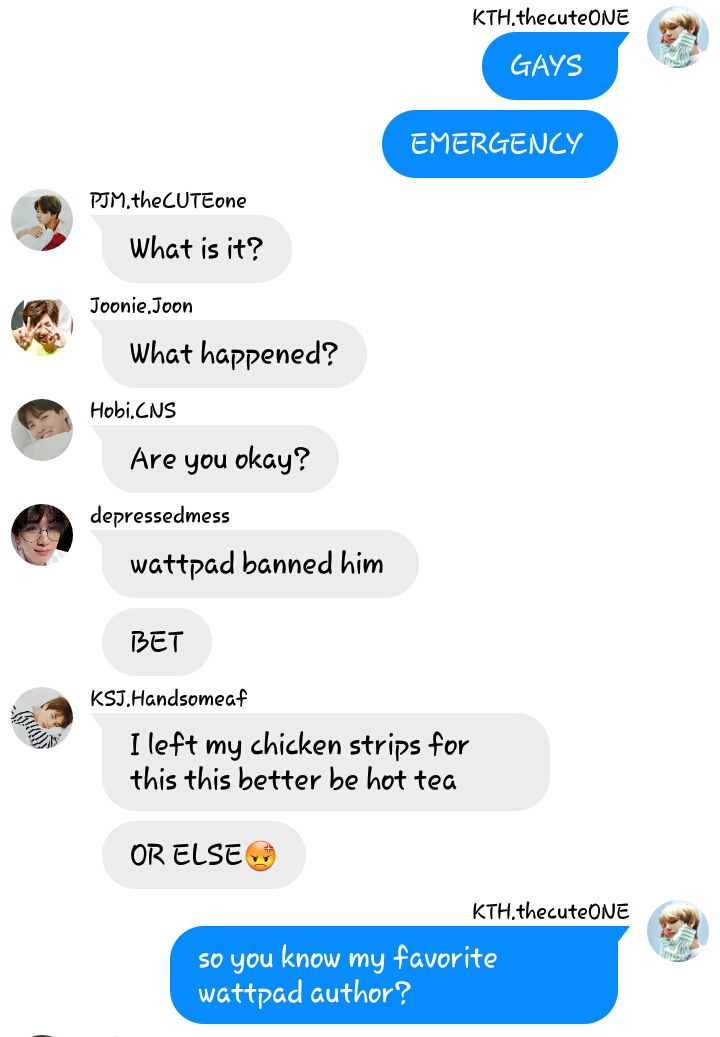Click the PJM.theCUTEone username label

click(168, 200)
